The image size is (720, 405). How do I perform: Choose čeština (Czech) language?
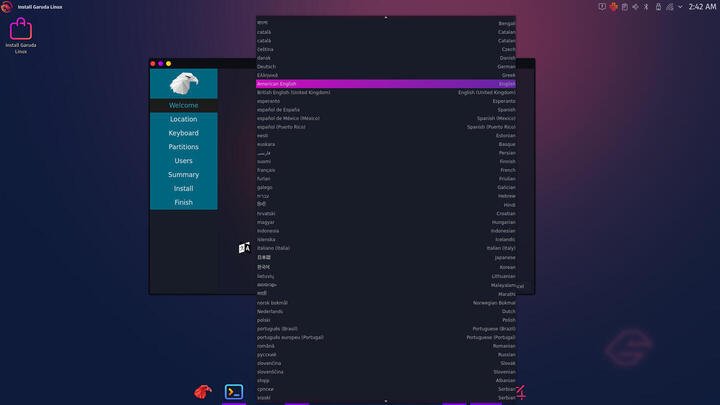386,49
